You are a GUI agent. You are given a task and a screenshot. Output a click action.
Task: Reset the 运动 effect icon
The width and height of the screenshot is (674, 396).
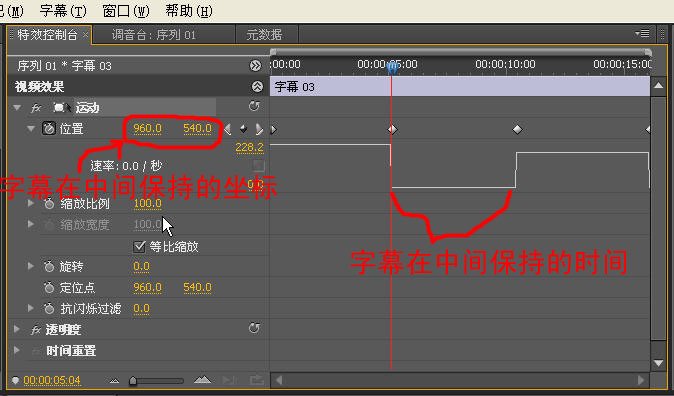pyautogui.click(x=254, y=106)
